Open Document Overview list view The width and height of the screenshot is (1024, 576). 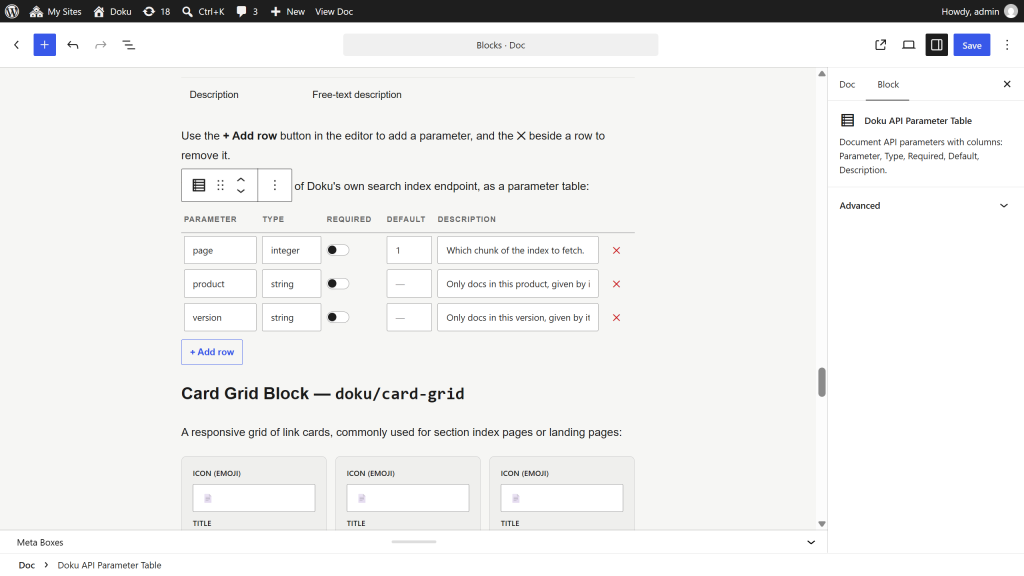click(129, 44)
